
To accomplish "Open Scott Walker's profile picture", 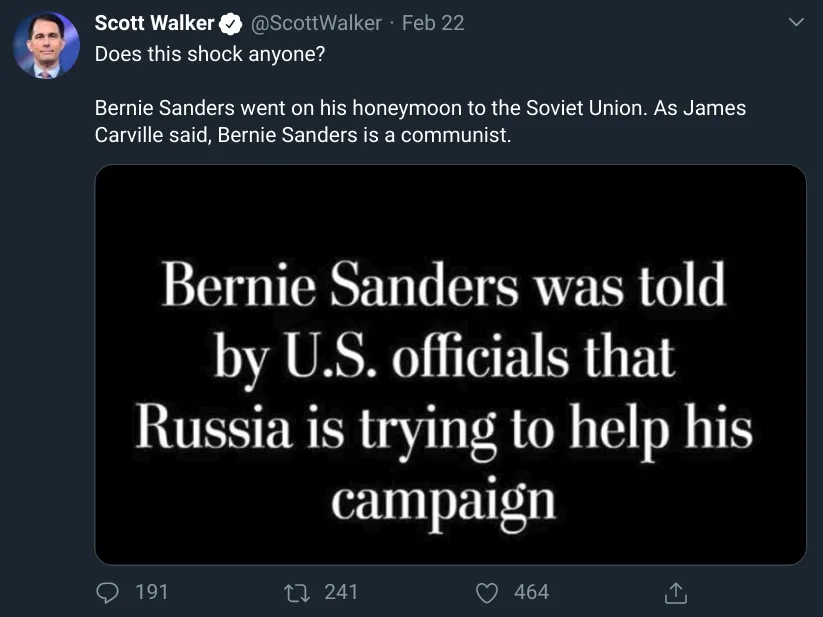I will pos(46,45).
